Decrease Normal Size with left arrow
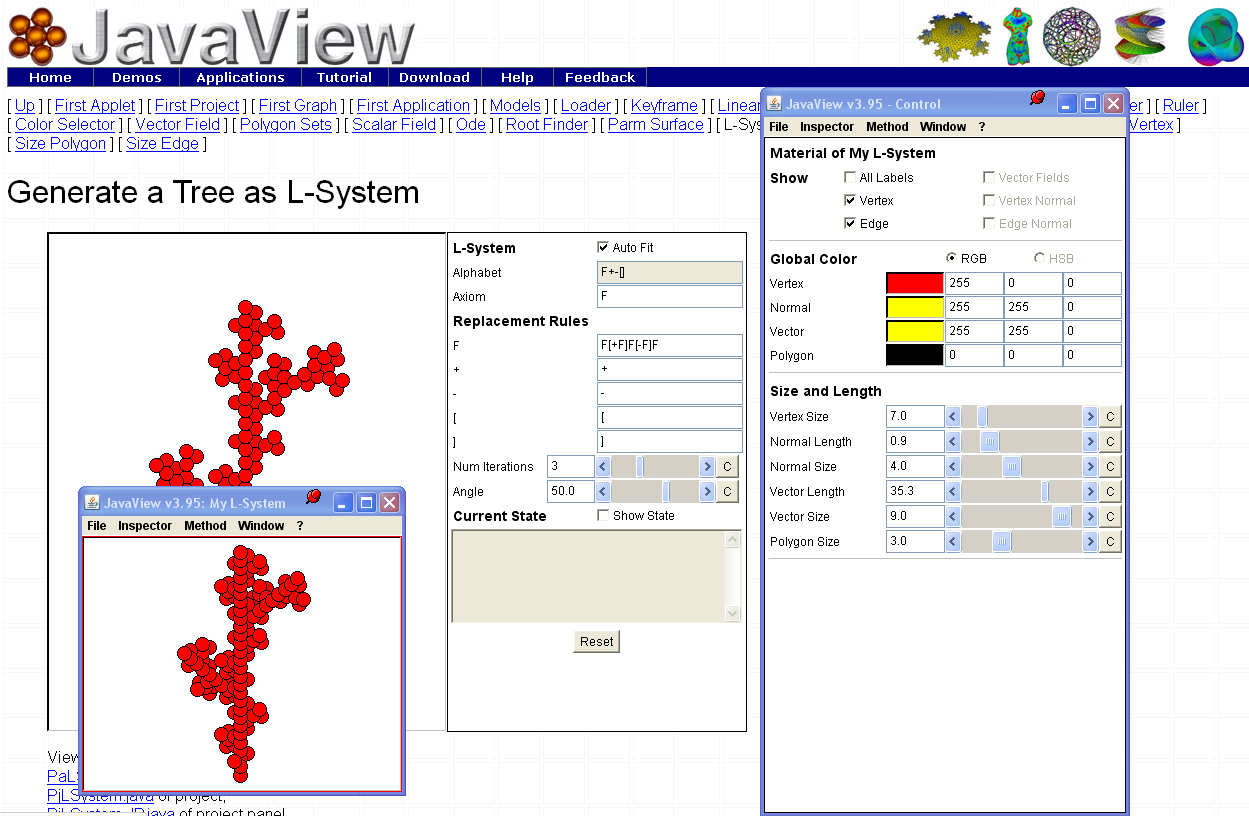The width and height of the screenshot is (1249, 816). pos(953,467)
